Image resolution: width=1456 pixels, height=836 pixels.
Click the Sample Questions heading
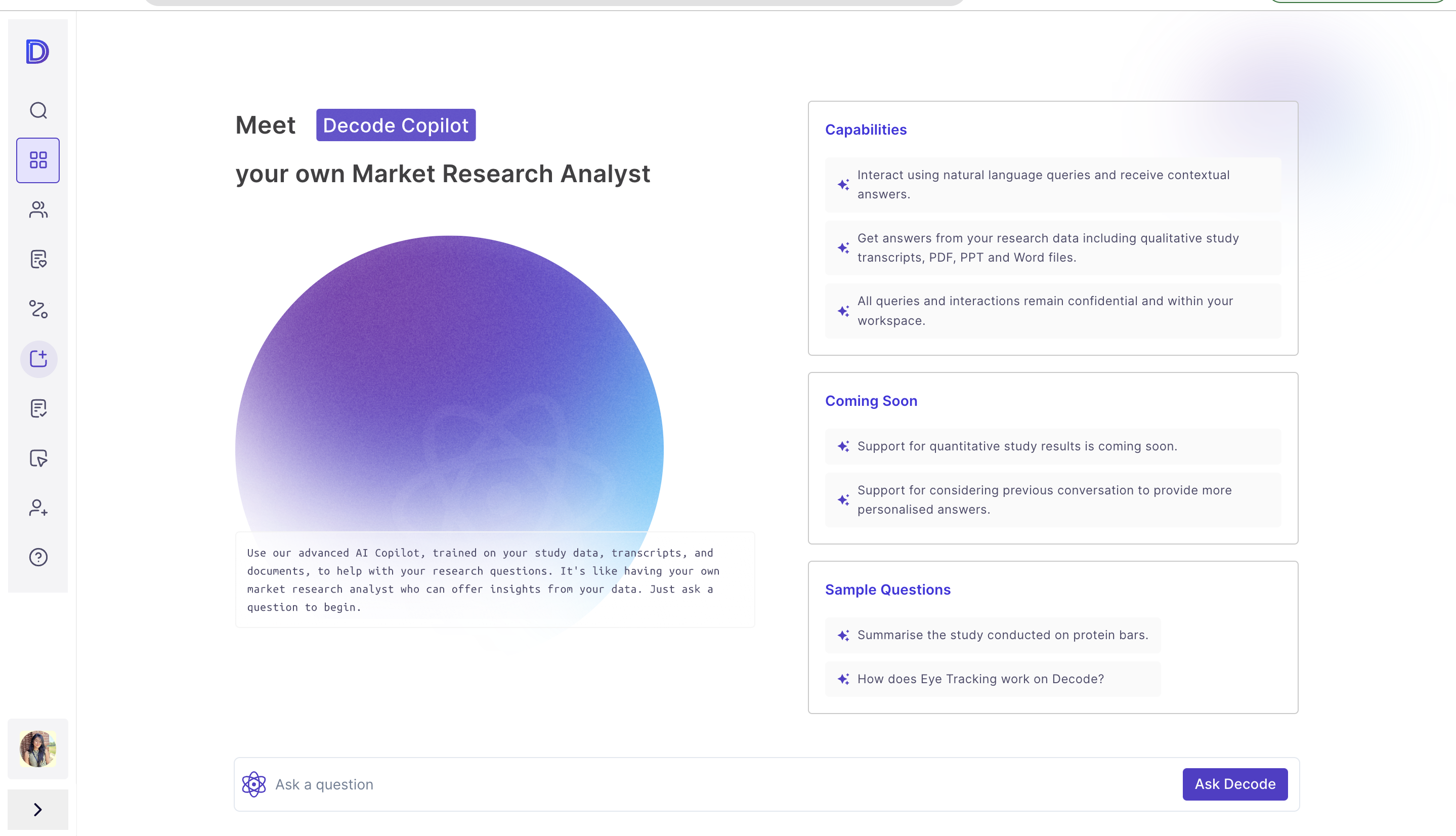(887, 590)
